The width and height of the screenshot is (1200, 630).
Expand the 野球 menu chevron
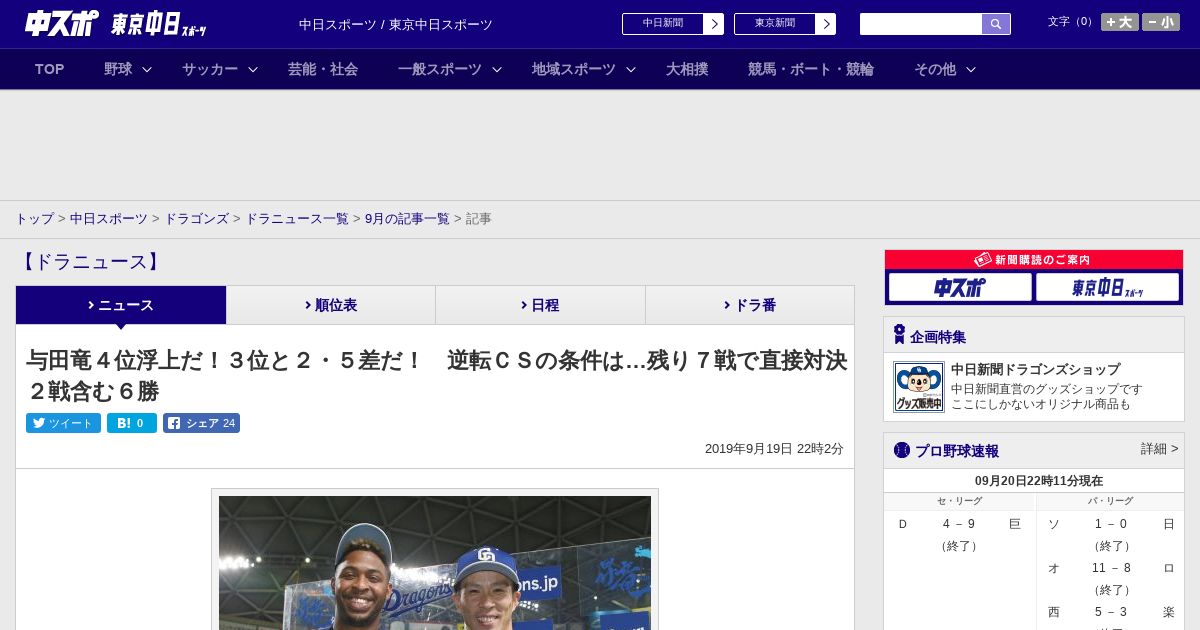[147, 70]
